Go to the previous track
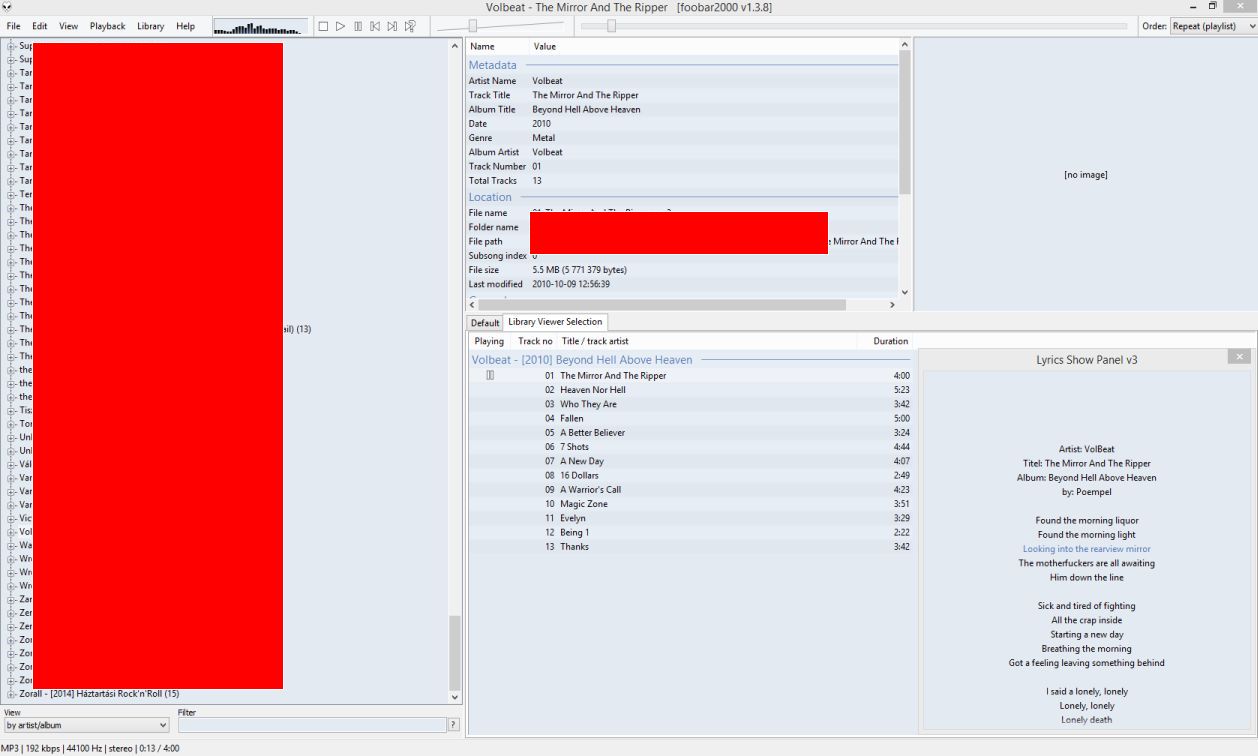 [x=375, y=26]
